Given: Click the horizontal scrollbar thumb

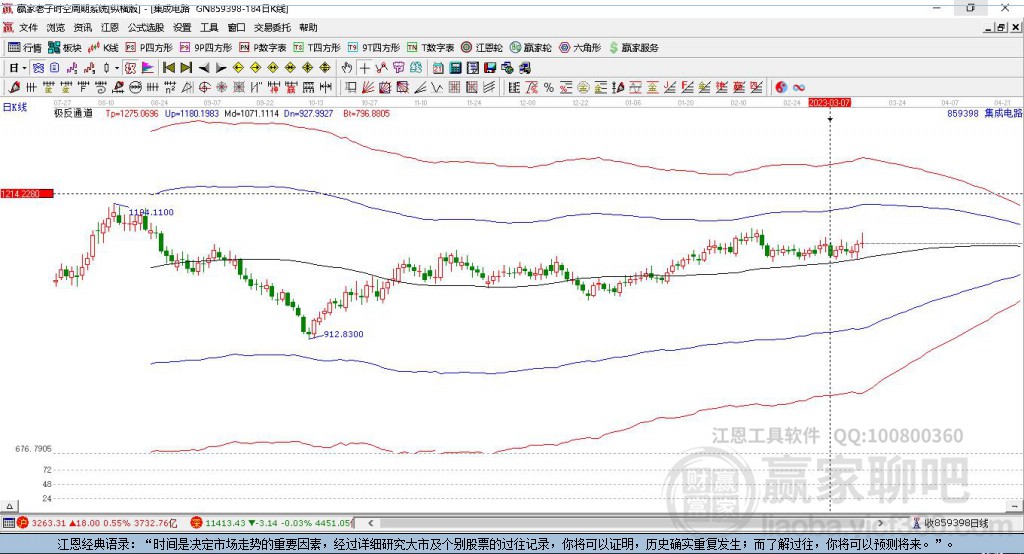Looking at the screenshot, I should (x=625, y=523).
